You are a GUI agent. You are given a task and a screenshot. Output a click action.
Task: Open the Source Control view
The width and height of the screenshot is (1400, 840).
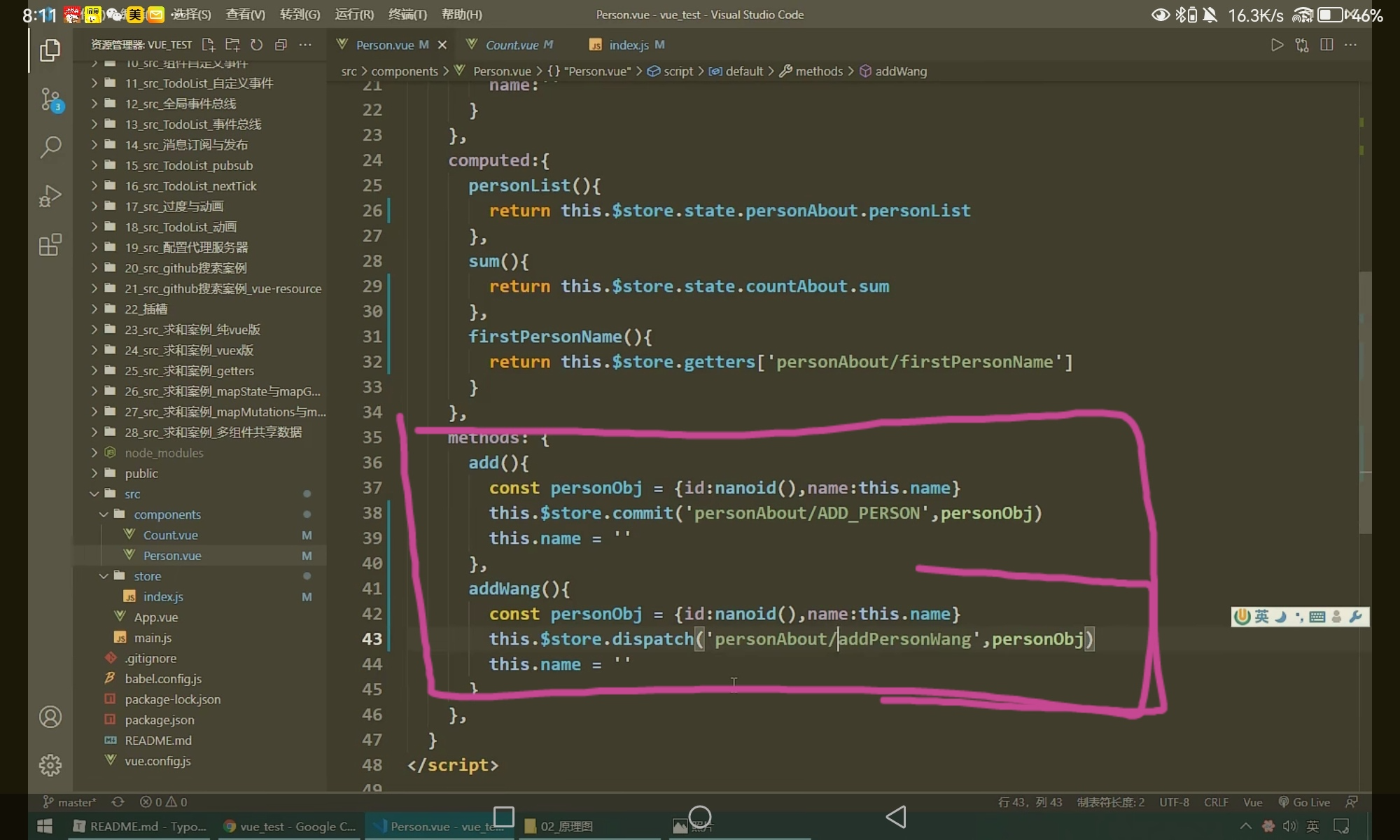coord(50,99)
